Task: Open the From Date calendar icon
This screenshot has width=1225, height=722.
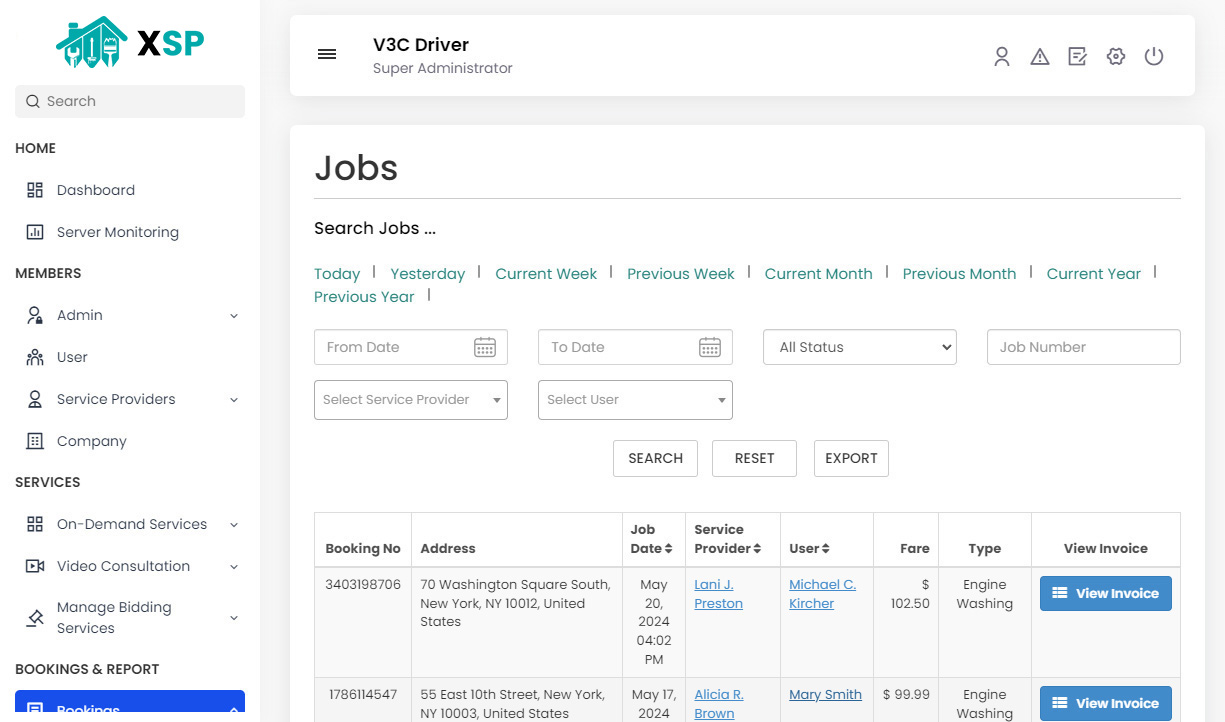Action: click(x=485, y=347)
